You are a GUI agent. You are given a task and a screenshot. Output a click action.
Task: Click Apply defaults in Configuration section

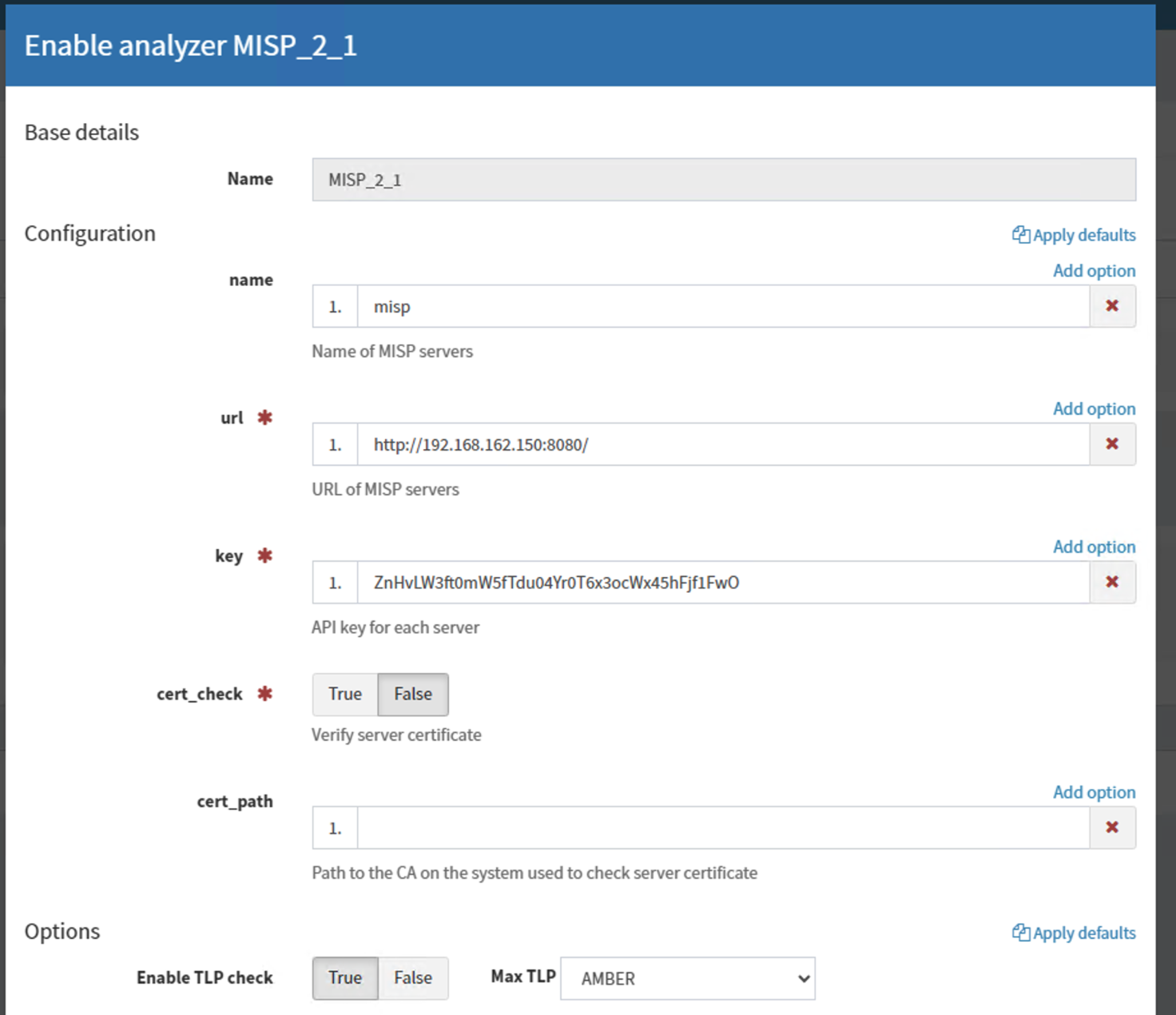[1074, 235]
